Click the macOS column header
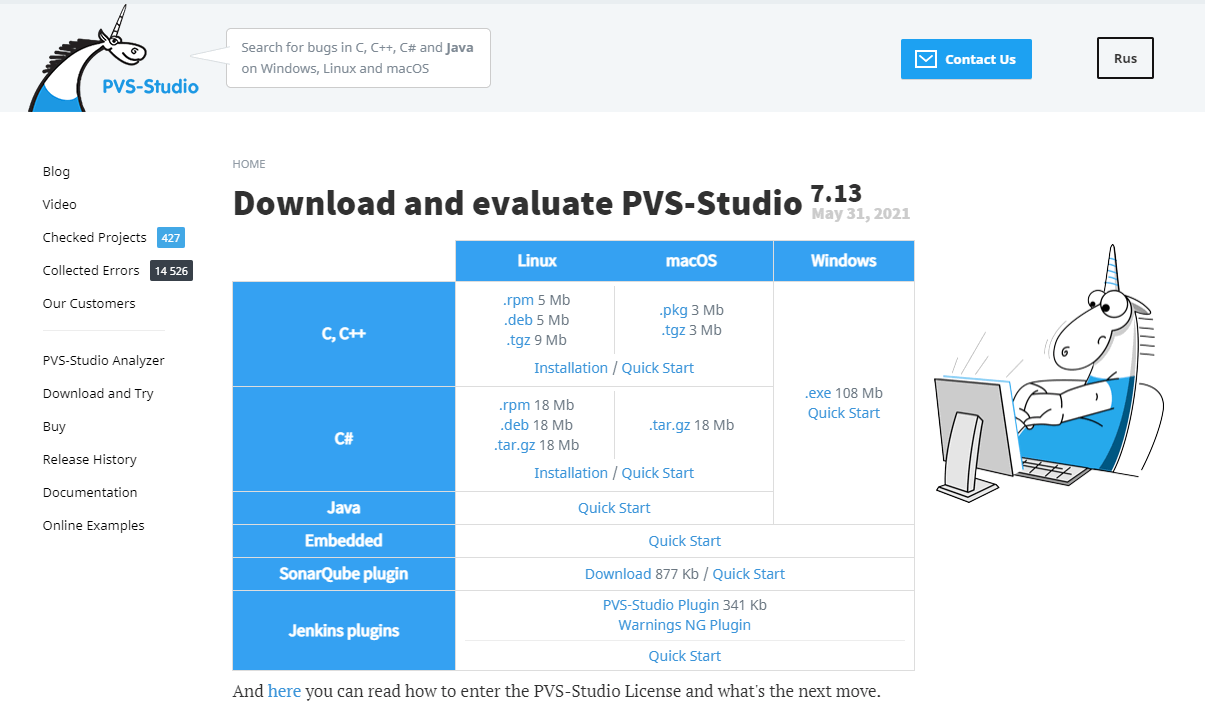The width and height of the screenshot is (1205, 710). coord(692,261)
